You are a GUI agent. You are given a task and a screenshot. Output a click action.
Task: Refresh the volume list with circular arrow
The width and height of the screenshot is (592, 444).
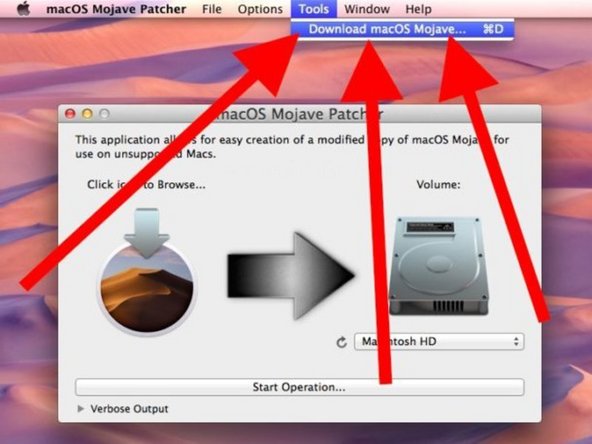pyautogui.click(x=341, y=342)
